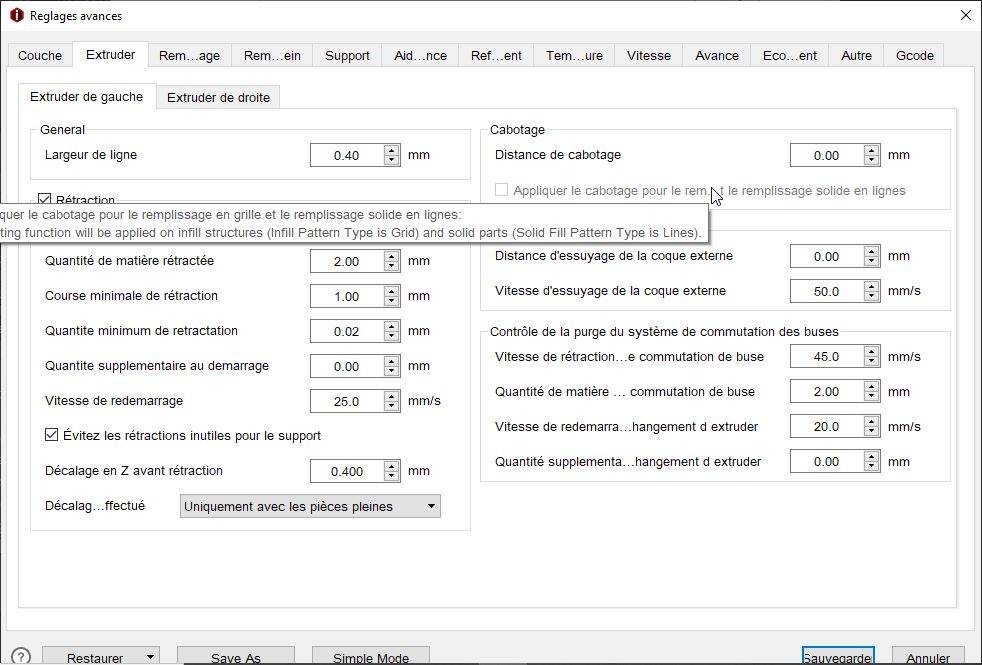Uncheck Évitez les rétractions inutiles pour le support

point(51,435)
